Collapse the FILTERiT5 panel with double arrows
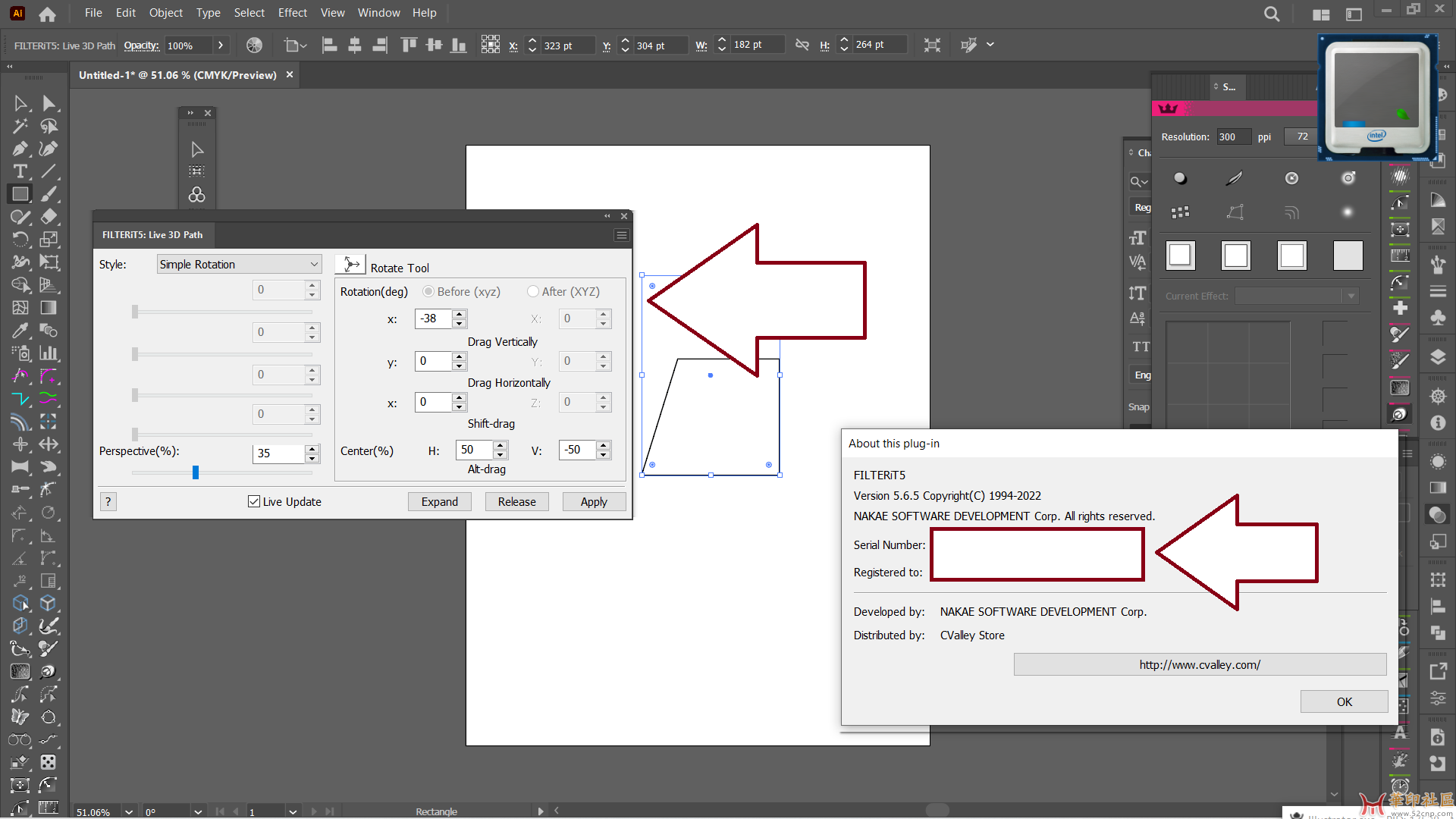This screenshot has width=1456, height=819. tap(607, 216)
